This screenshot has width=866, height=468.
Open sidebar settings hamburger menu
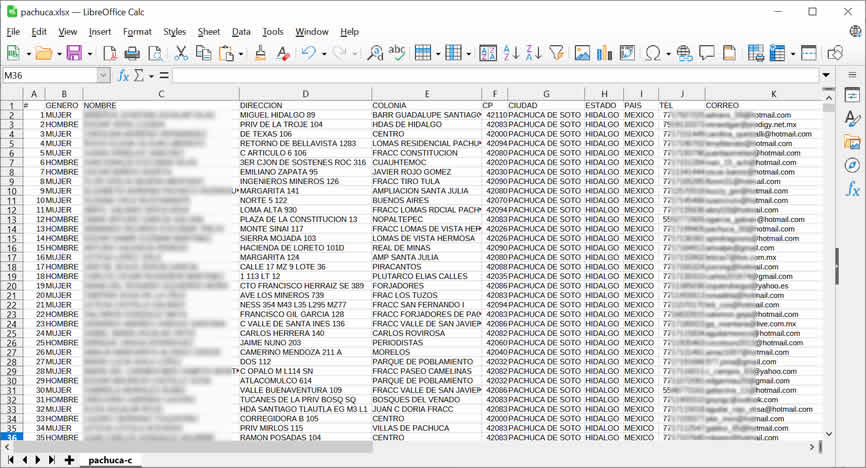click(852, 75)
